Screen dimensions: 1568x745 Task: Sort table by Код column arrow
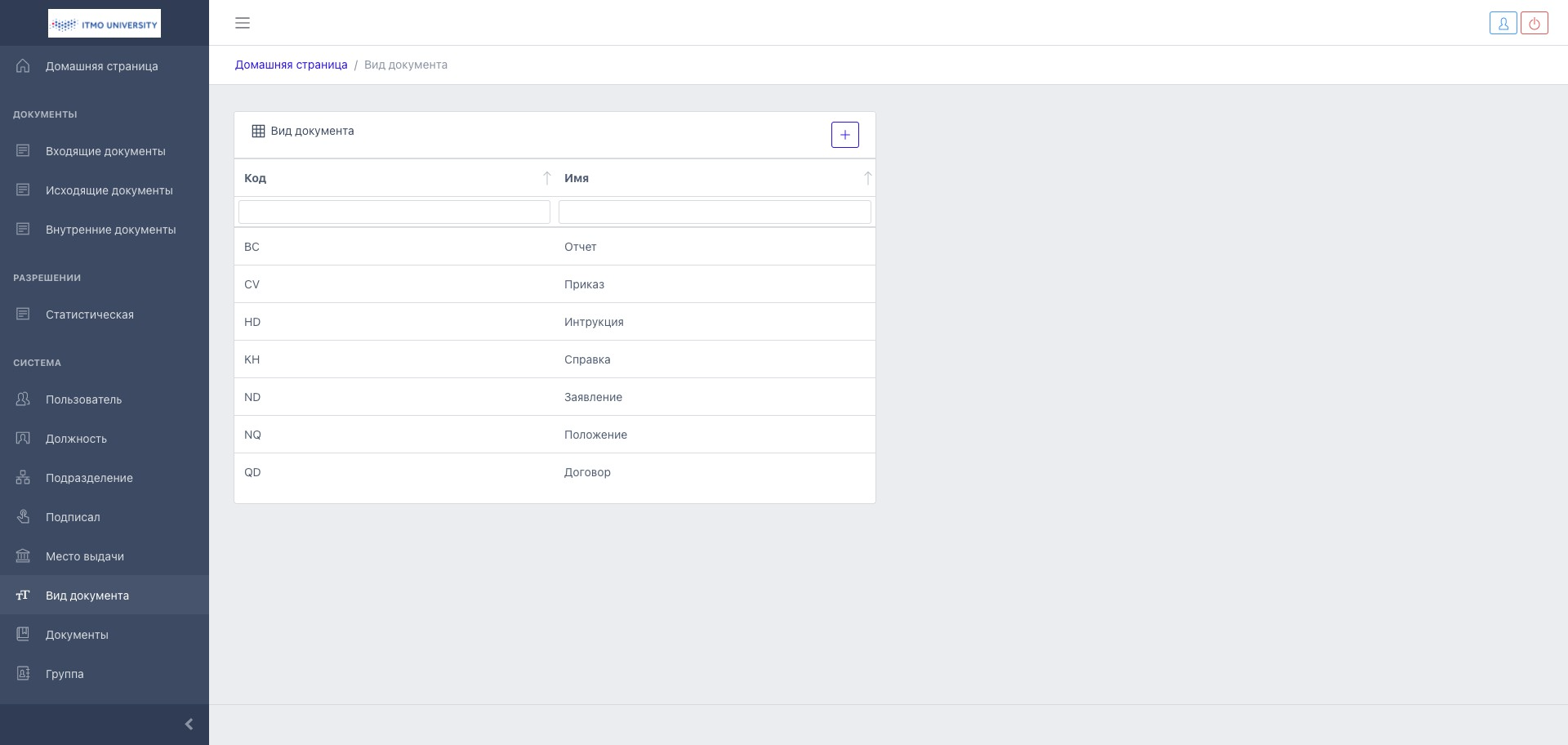(547, 178)
